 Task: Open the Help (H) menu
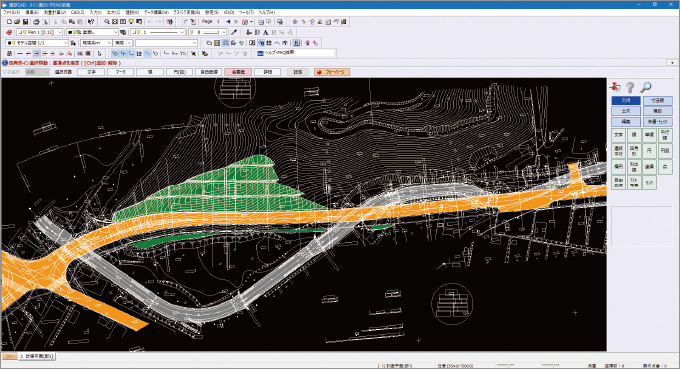(267, 13)
